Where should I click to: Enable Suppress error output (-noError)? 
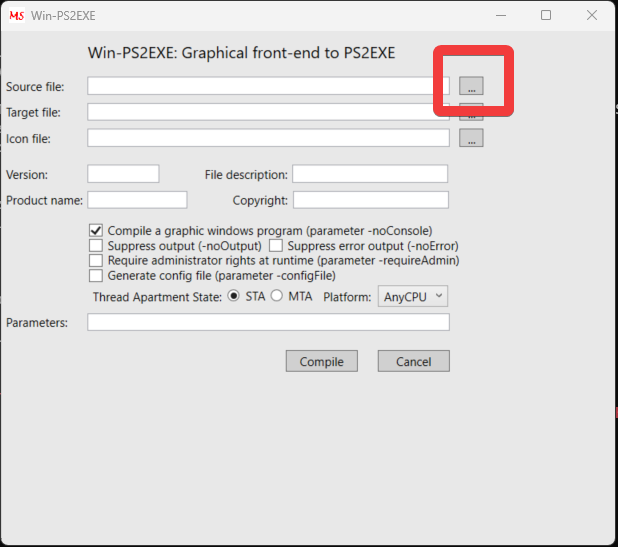[275, 246]
